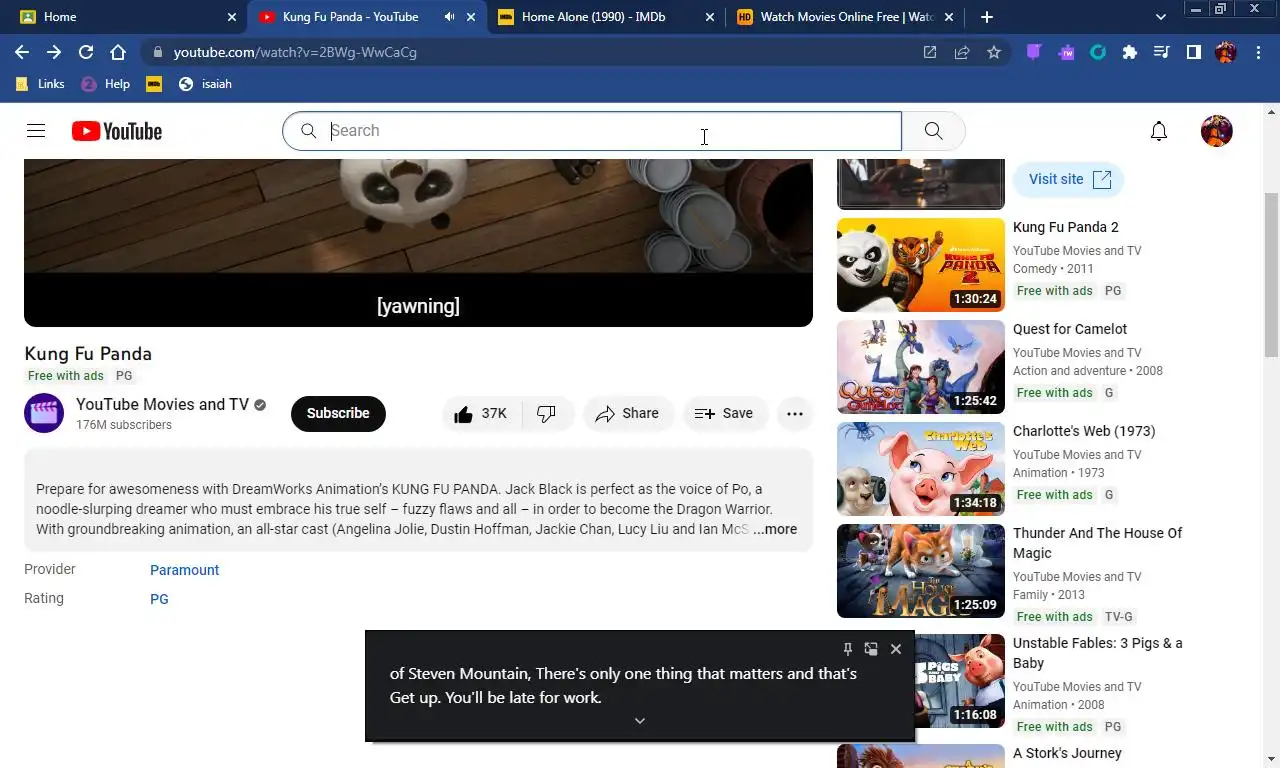Open the Paramount provider link
Screen dimensions: 1280x768
(x=184, y=570)
